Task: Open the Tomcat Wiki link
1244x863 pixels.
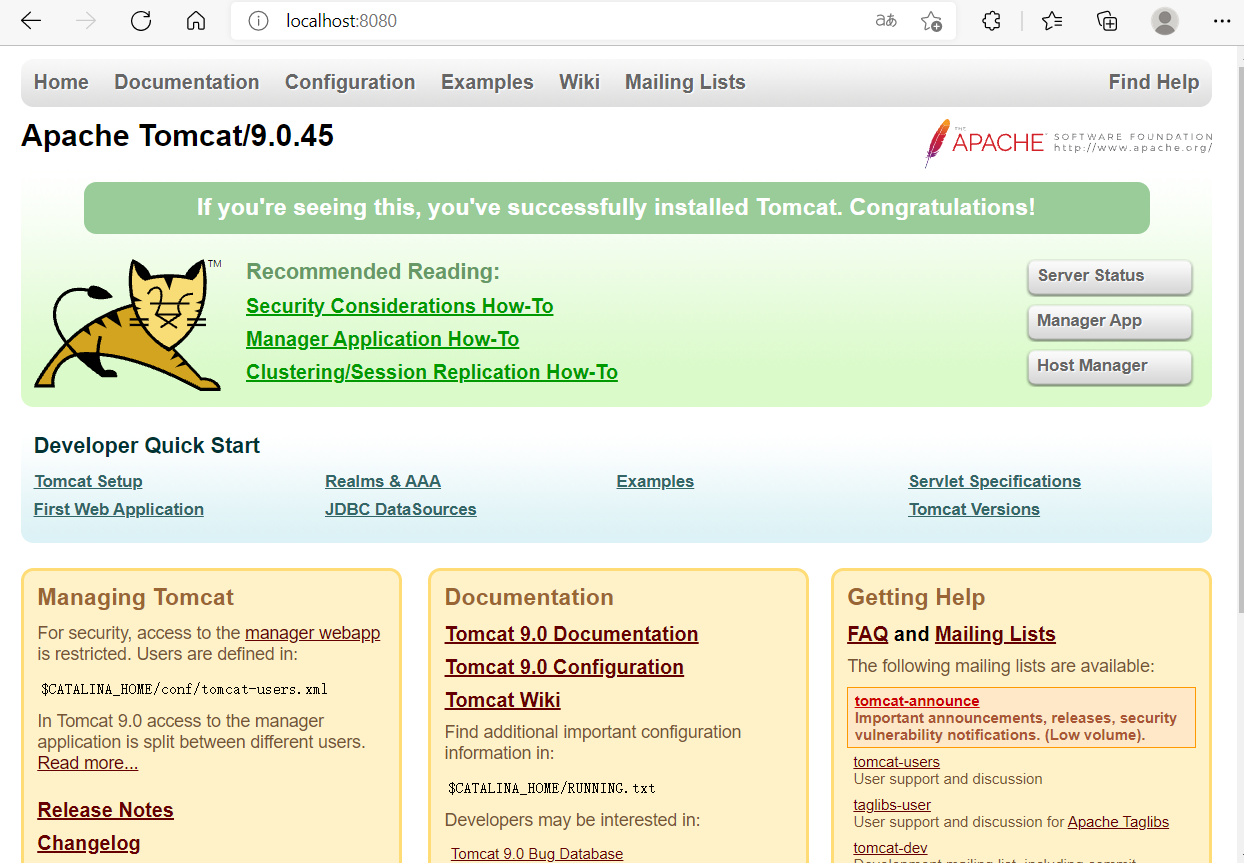Action: point(503,700)
